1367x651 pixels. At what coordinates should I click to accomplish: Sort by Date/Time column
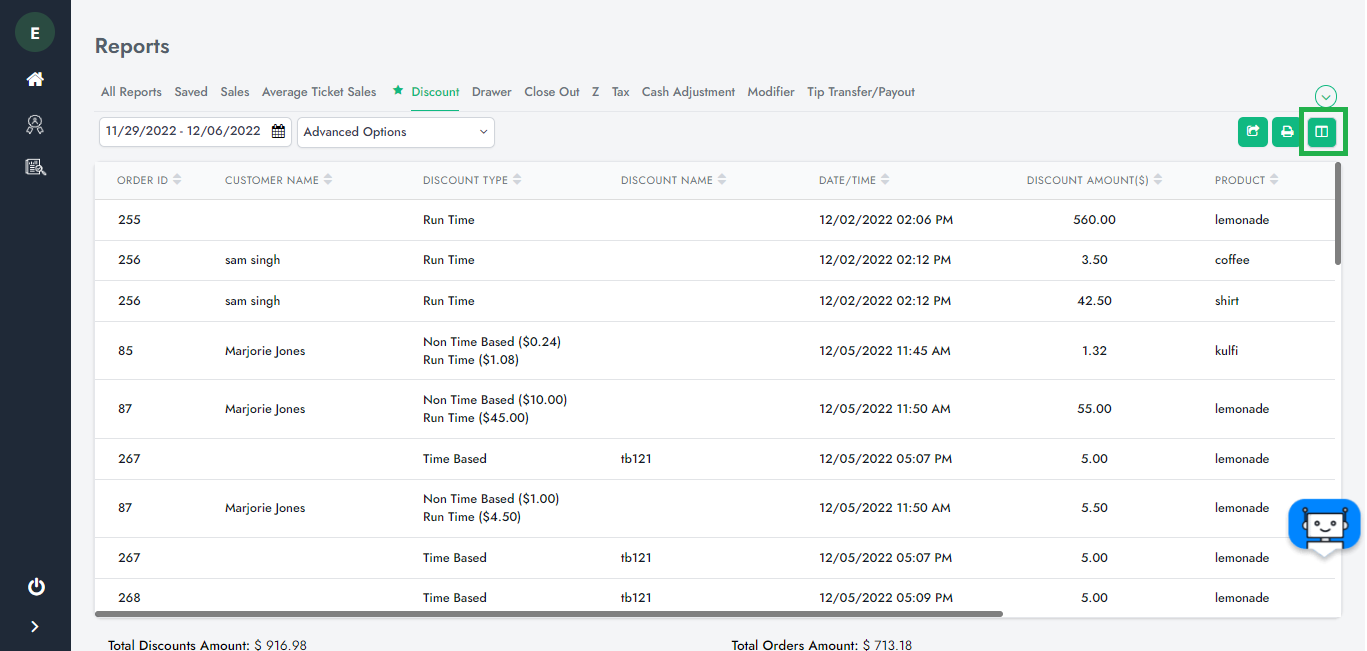pyautogui.click(x=852, y=180)
